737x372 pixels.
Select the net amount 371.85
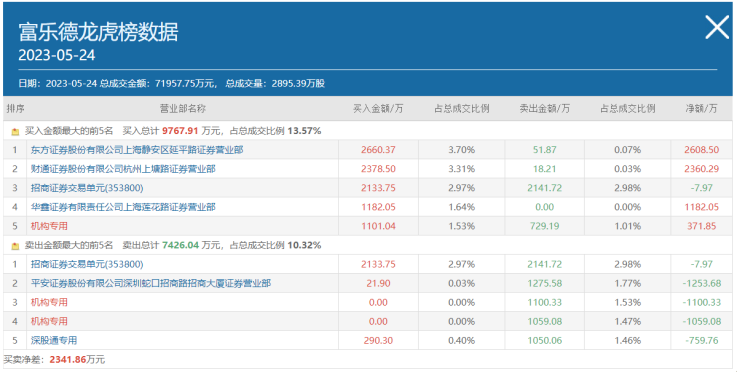pyautogui.click(x=701, y=226)
